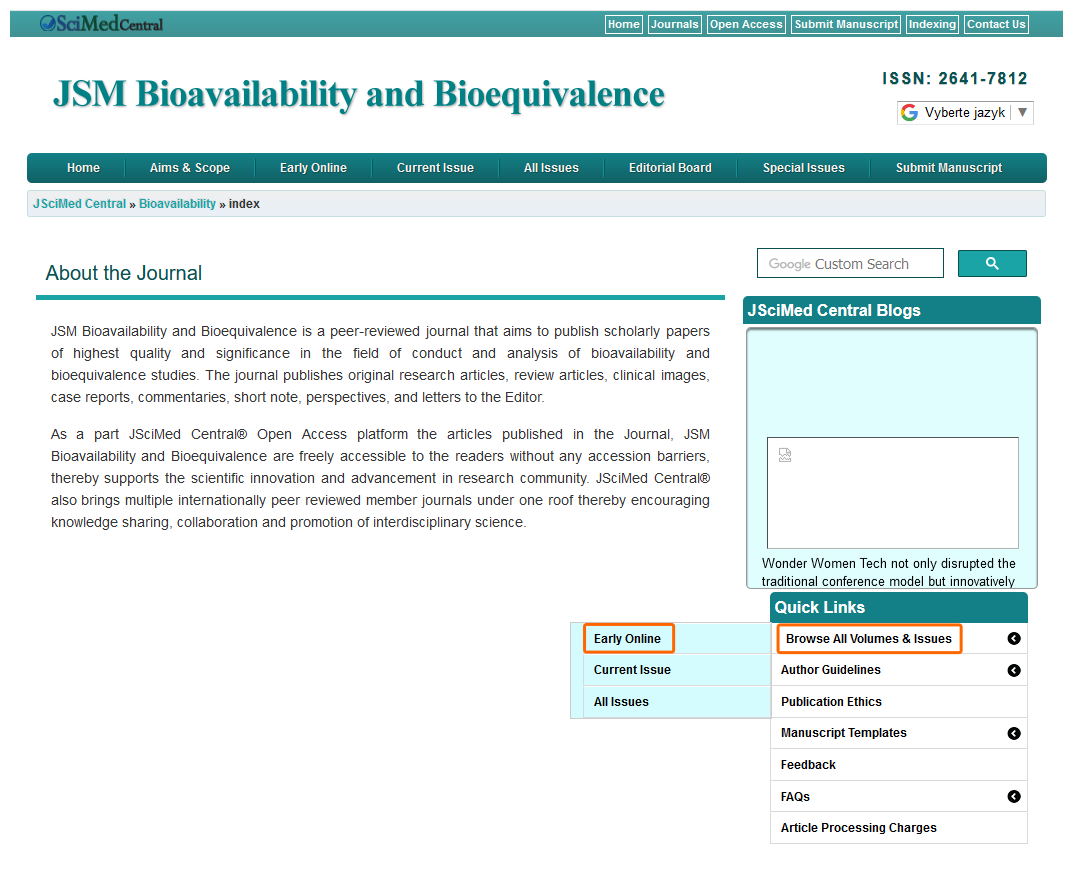The image size is (1073, 870).
Task: Open the Article Processing Charges link
Action: click(859, 828)
